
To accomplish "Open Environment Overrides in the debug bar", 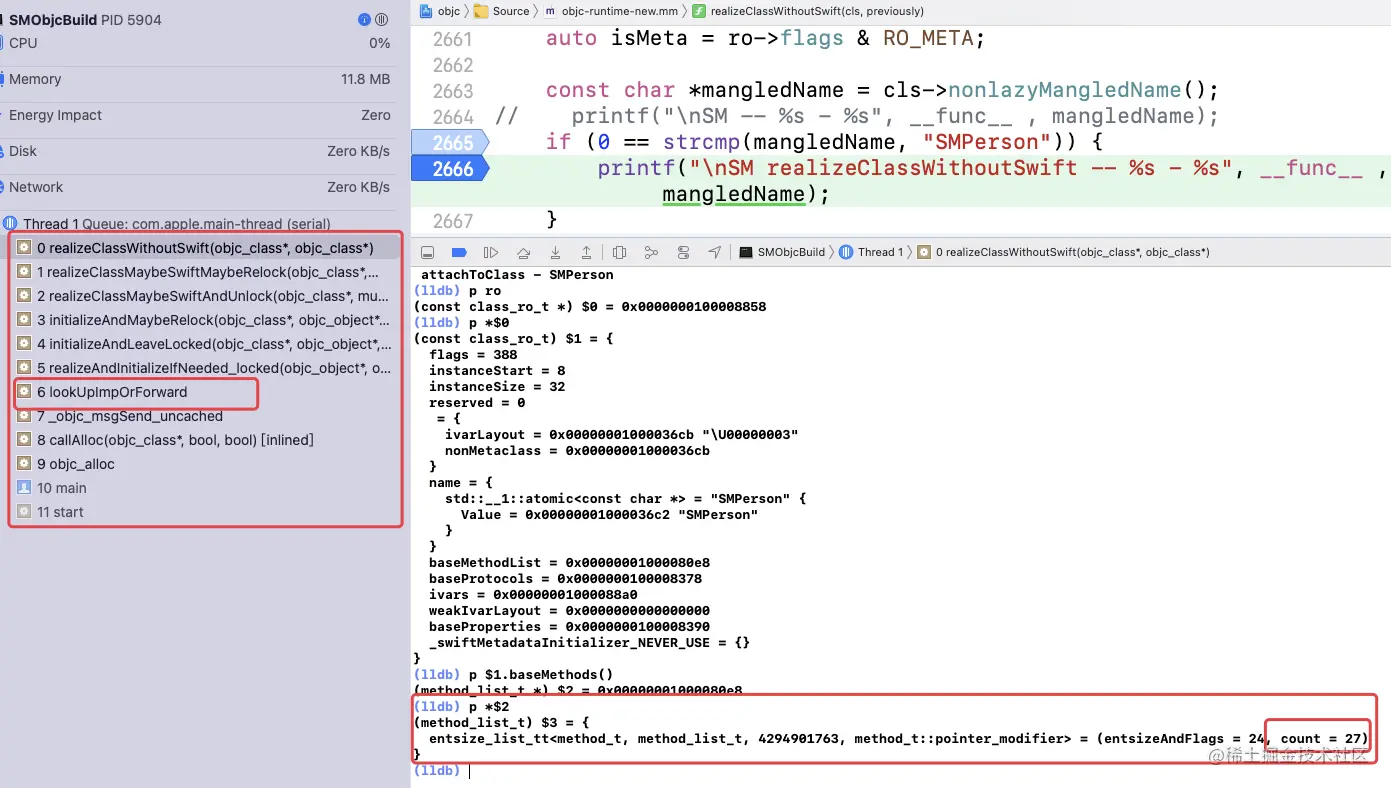I will (x=683, y=252).
